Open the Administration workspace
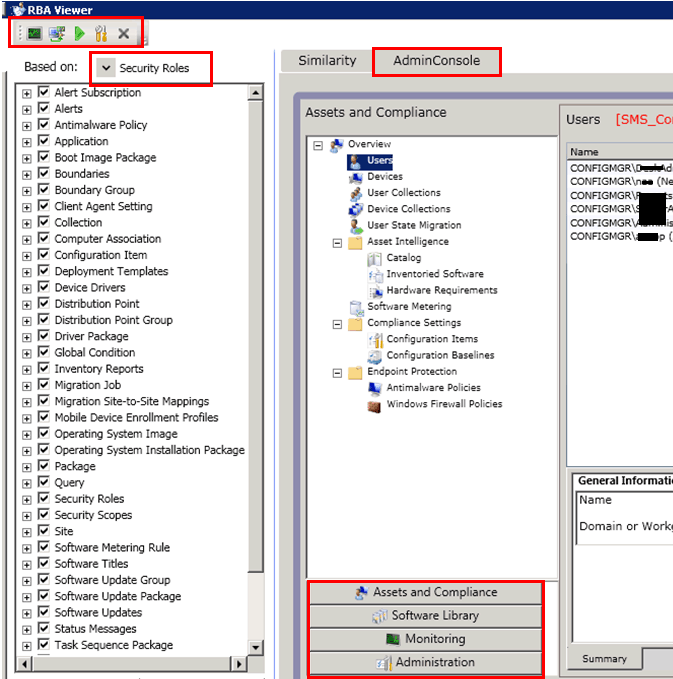Screen dimensions: 673x679 pyautogui.click(x=426, y=663)
